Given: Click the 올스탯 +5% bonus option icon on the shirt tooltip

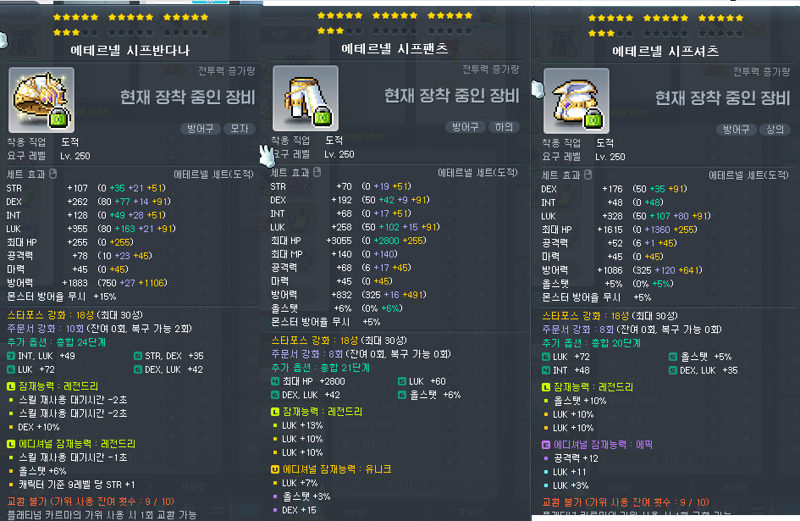Looking at the screenshot, I should click(673, 357).
